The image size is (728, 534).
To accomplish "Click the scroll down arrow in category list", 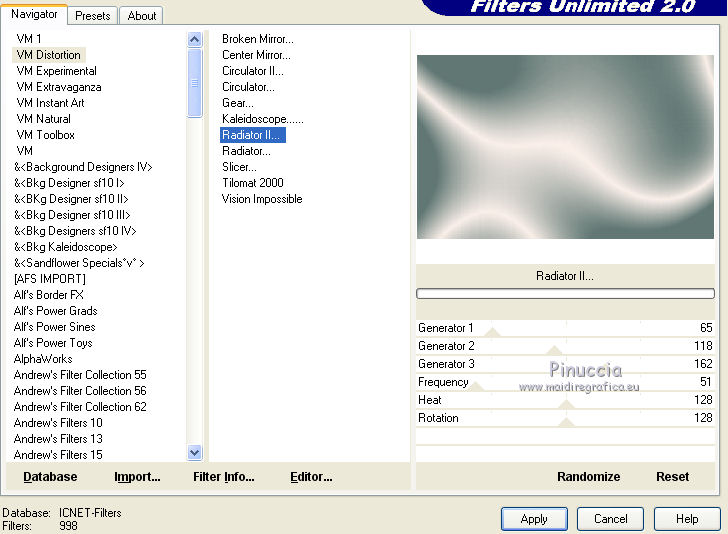I will tap(195, 452).
